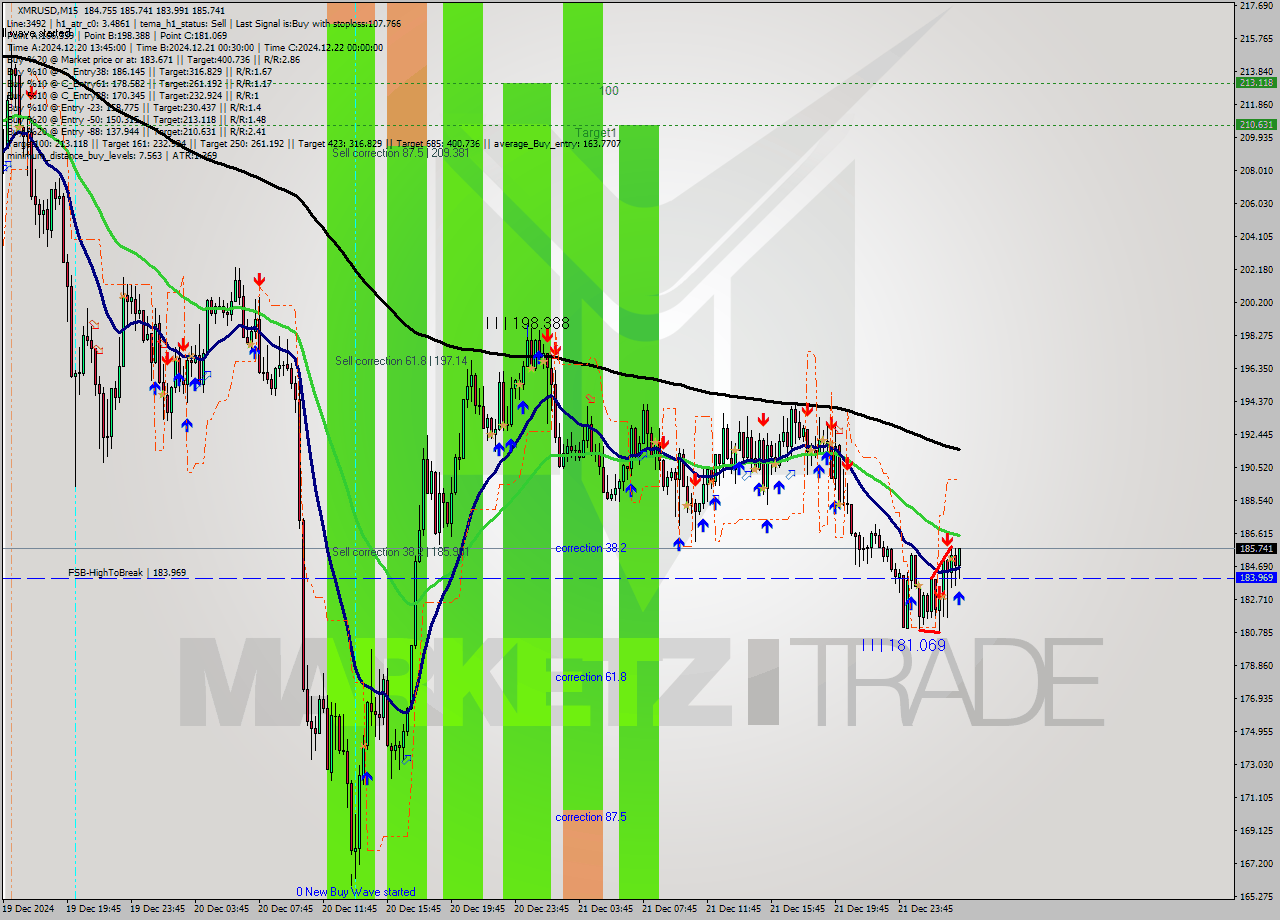The image size is (1280, 920).
Task: Click the blue 183.969 price tag
Action: 1256,578
